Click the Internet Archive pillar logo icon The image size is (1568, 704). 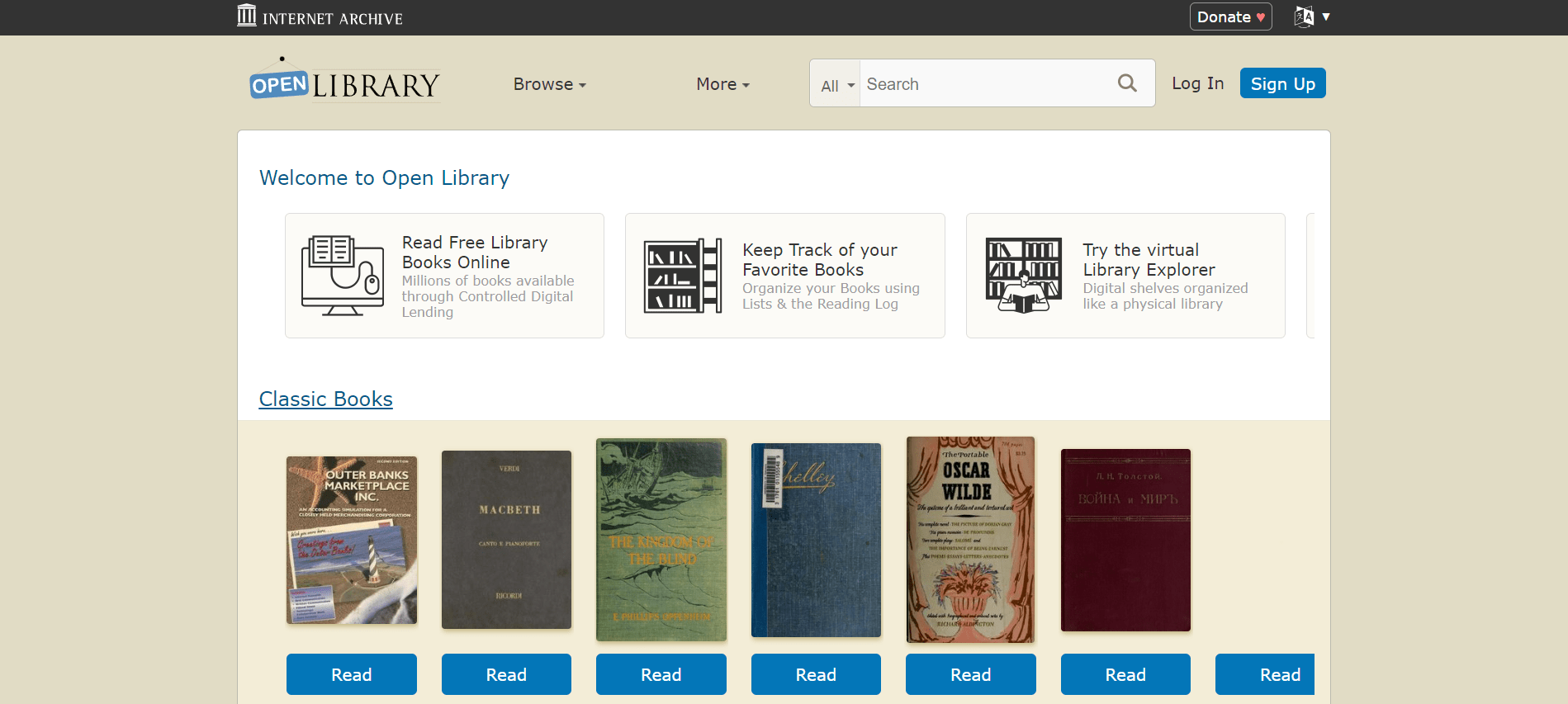pyautogui.click(x=246, y=15)
